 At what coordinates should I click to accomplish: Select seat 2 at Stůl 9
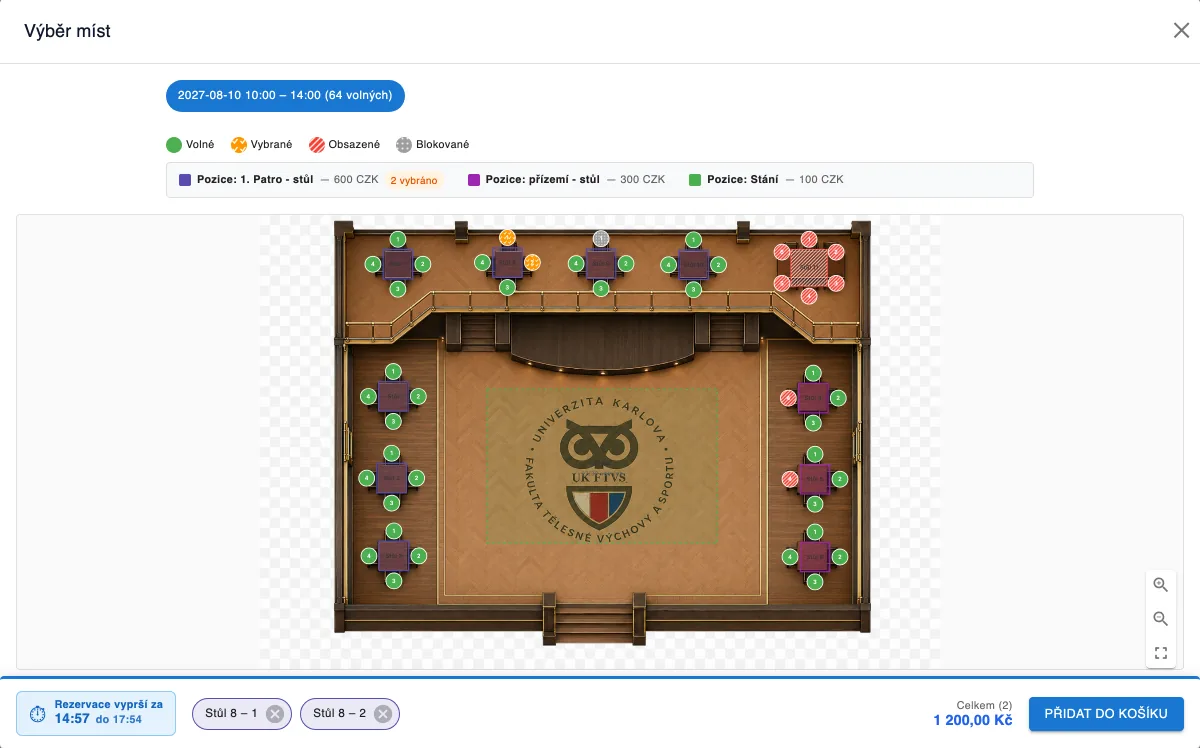[x=626, y=264]
